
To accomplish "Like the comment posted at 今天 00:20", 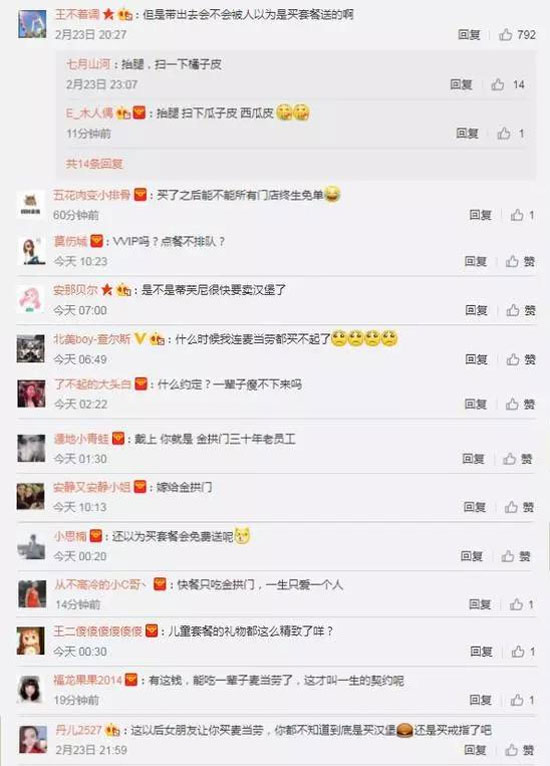I will (x=516, y=556).
